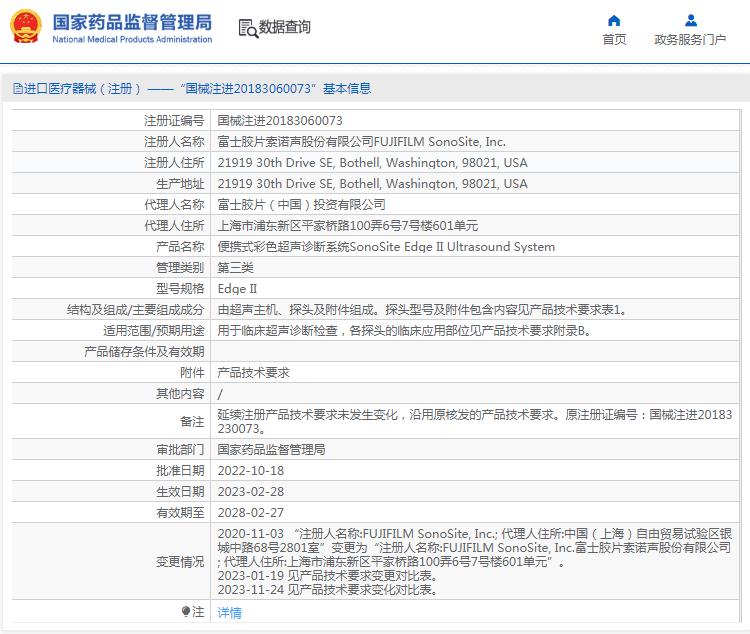Select the 备注 label

192,422
